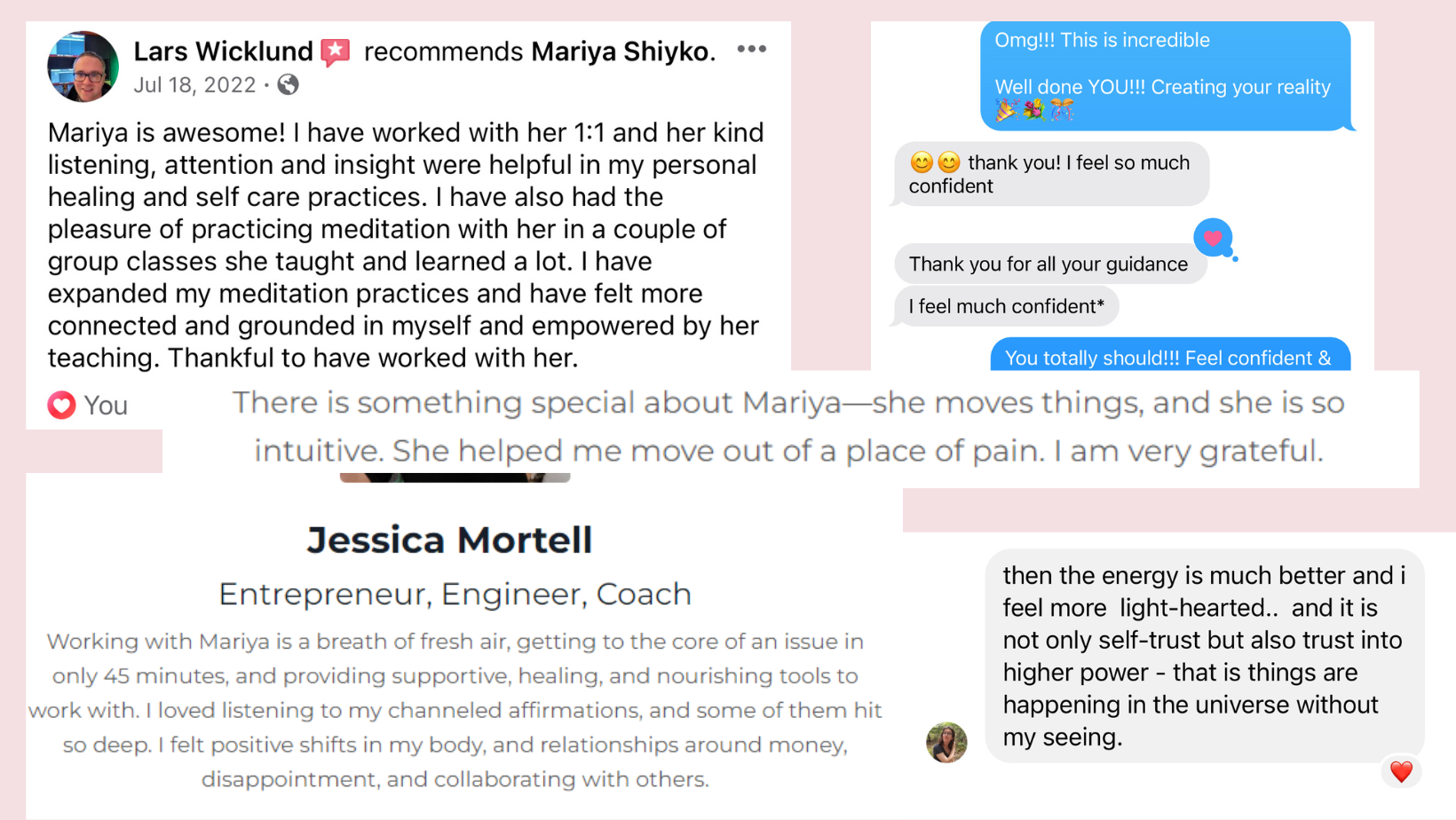Screen dimensions: 1456x820
Task: Click the party emojis in blue bubble
Action: point(1034,110)
